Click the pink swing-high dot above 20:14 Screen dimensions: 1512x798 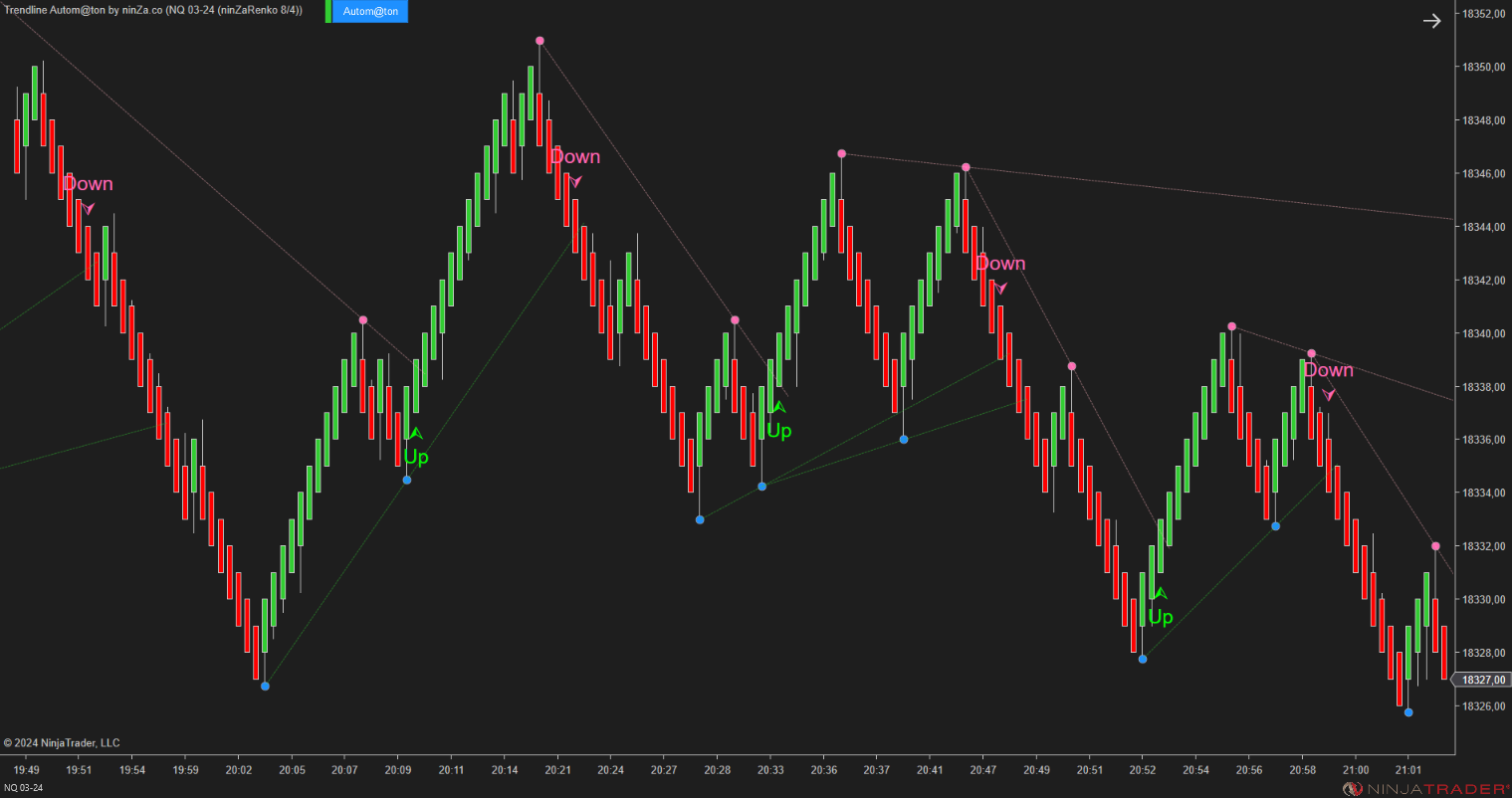pyautogui.click(x=540, y=41)
